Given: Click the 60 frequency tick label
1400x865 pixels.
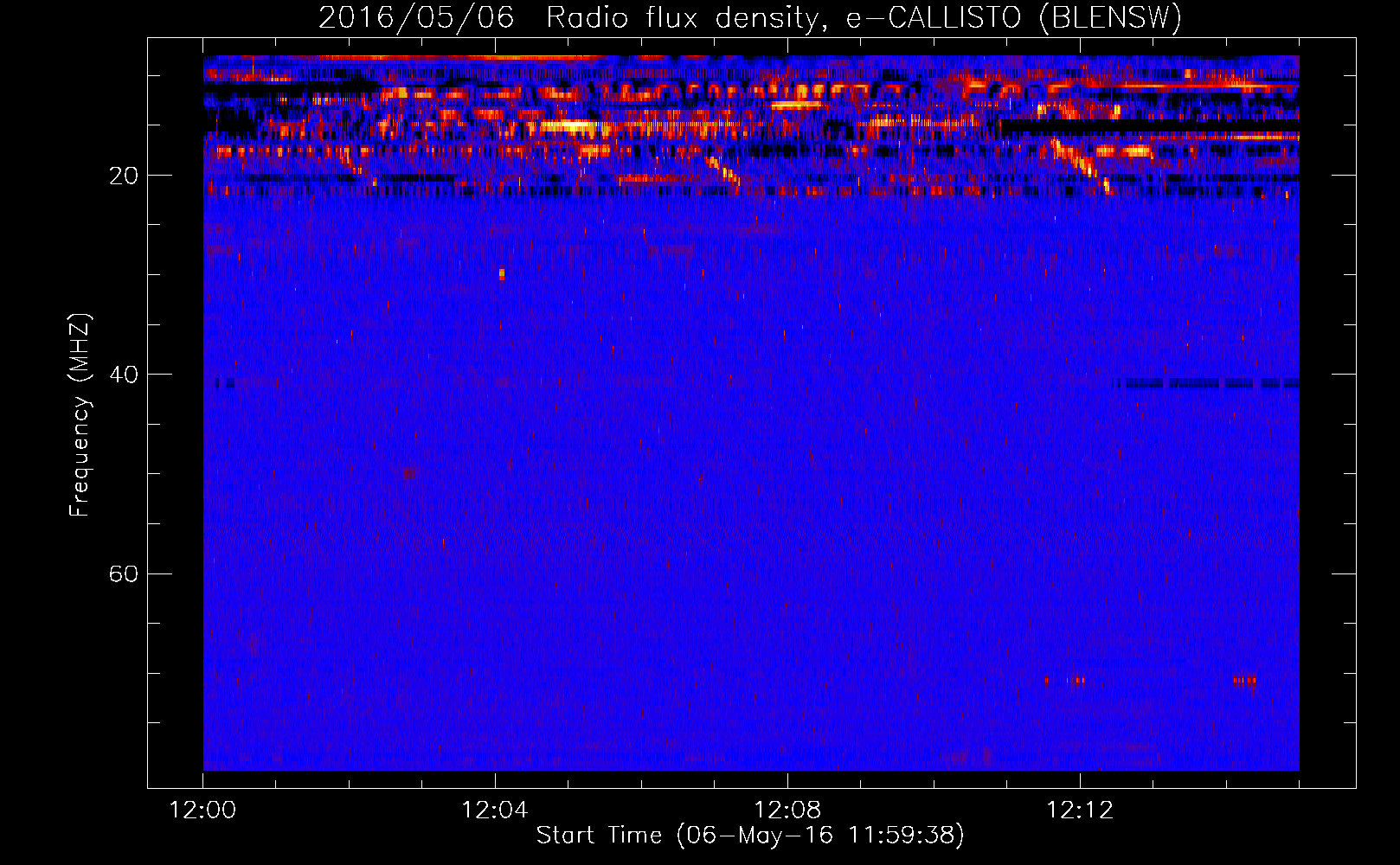Looking at the screenshot, I should point(123,573).
